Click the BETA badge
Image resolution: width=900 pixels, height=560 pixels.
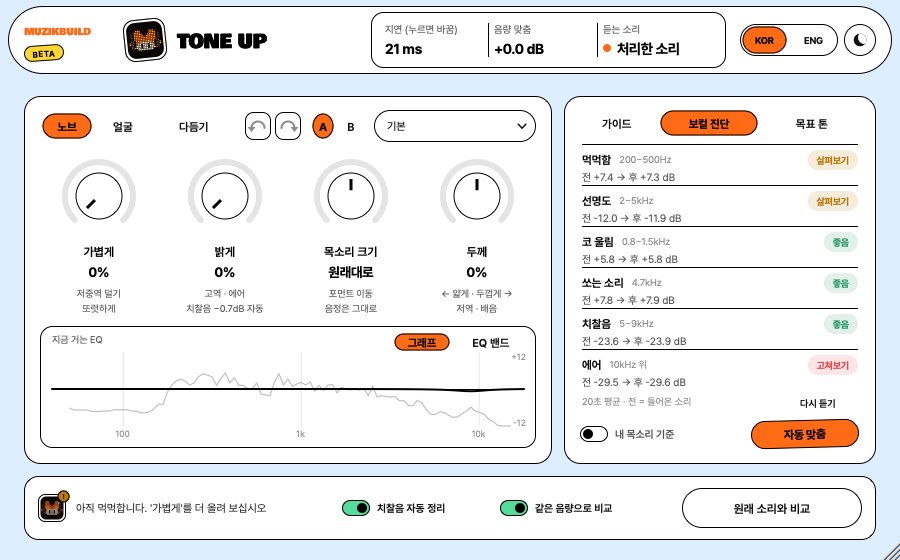(44, 54)
